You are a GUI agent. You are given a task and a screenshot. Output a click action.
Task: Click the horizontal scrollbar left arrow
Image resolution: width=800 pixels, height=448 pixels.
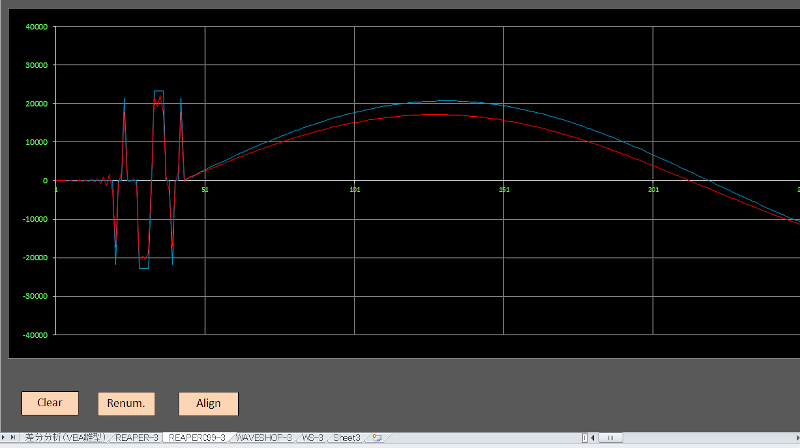[x=593, y=438]
